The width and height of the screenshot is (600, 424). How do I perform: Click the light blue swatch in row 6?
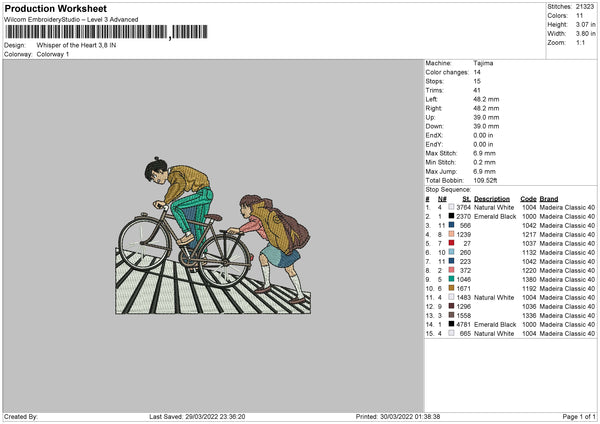tap(452, 252)
